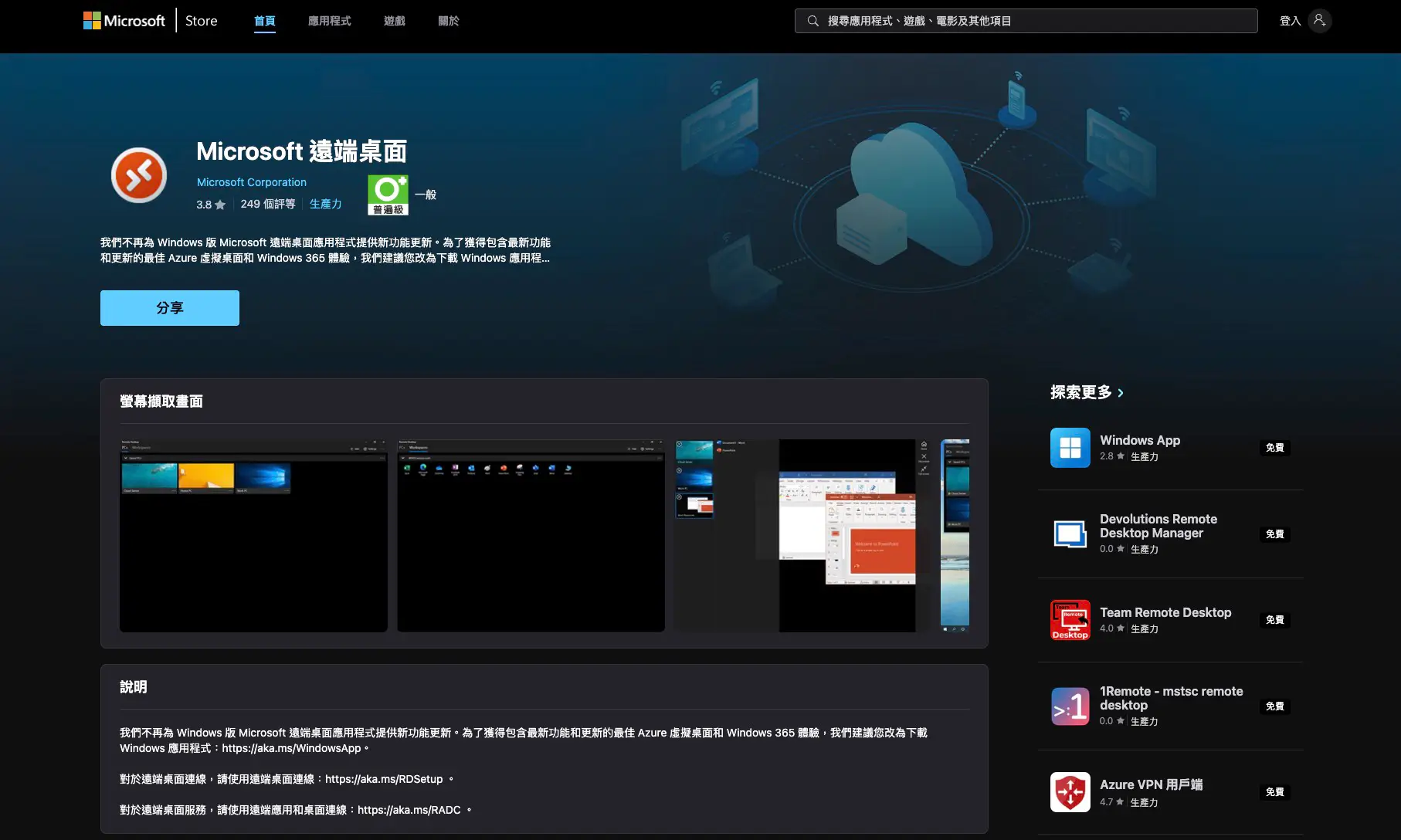The height and width of the screenshot is (840, 1401).
Task: Open first screenshot with desktop thumbnails
Action: tap(253, 536)
